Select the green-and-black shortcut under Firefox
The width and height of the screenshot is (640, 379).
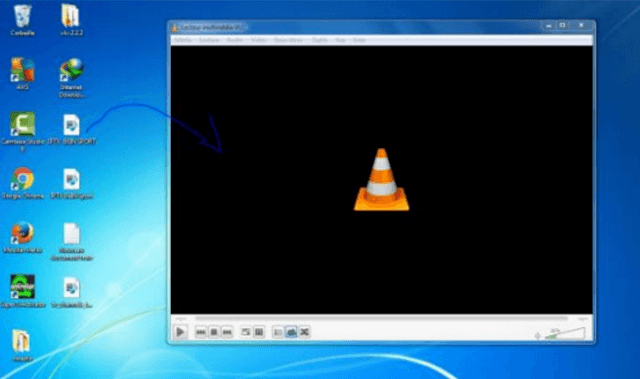[22, 291]
